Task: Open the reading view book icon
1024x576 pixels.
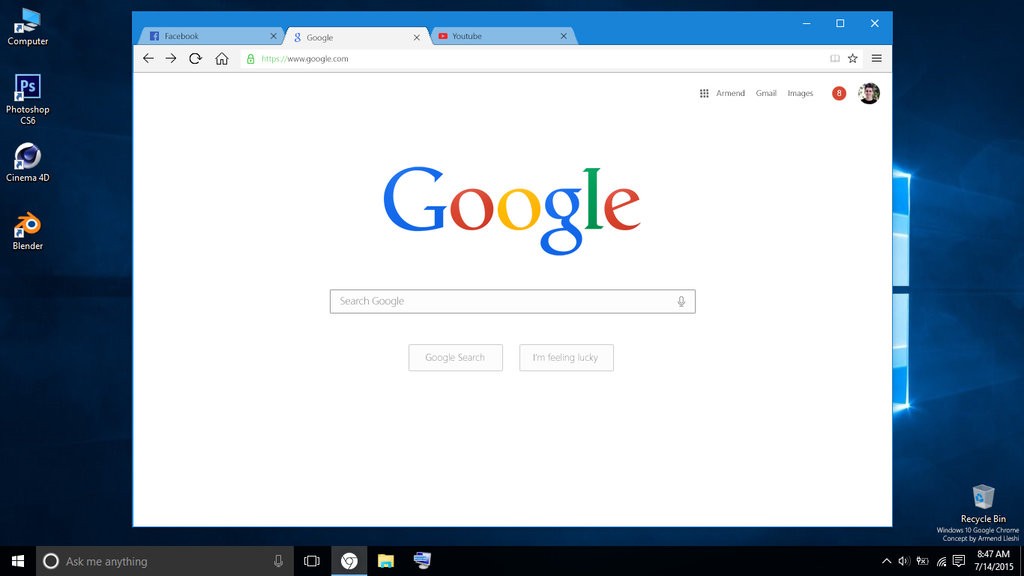Action: pos(835,59)
